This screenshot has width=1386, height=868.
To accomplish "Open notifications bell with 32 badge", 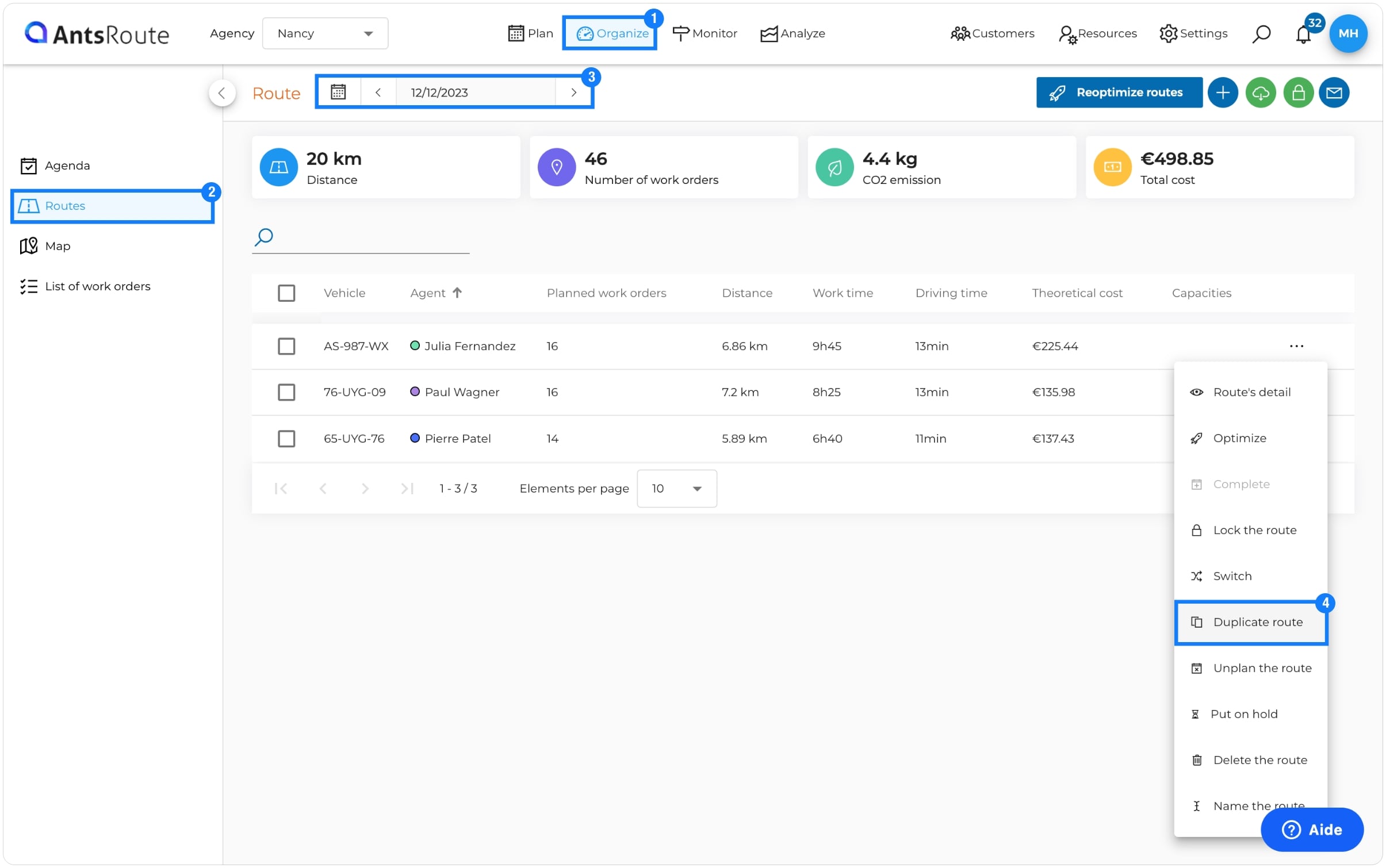I will [1303, 33].
